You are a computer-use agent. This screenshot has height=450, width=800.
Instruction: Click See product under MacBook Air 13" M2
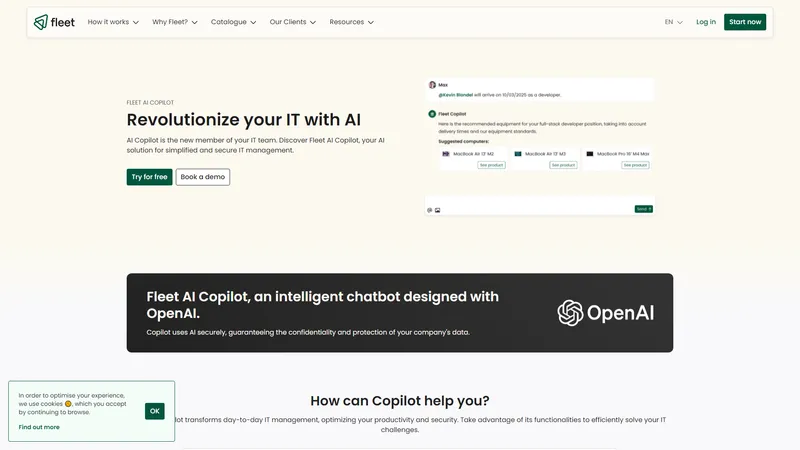(x=491, y=165)
